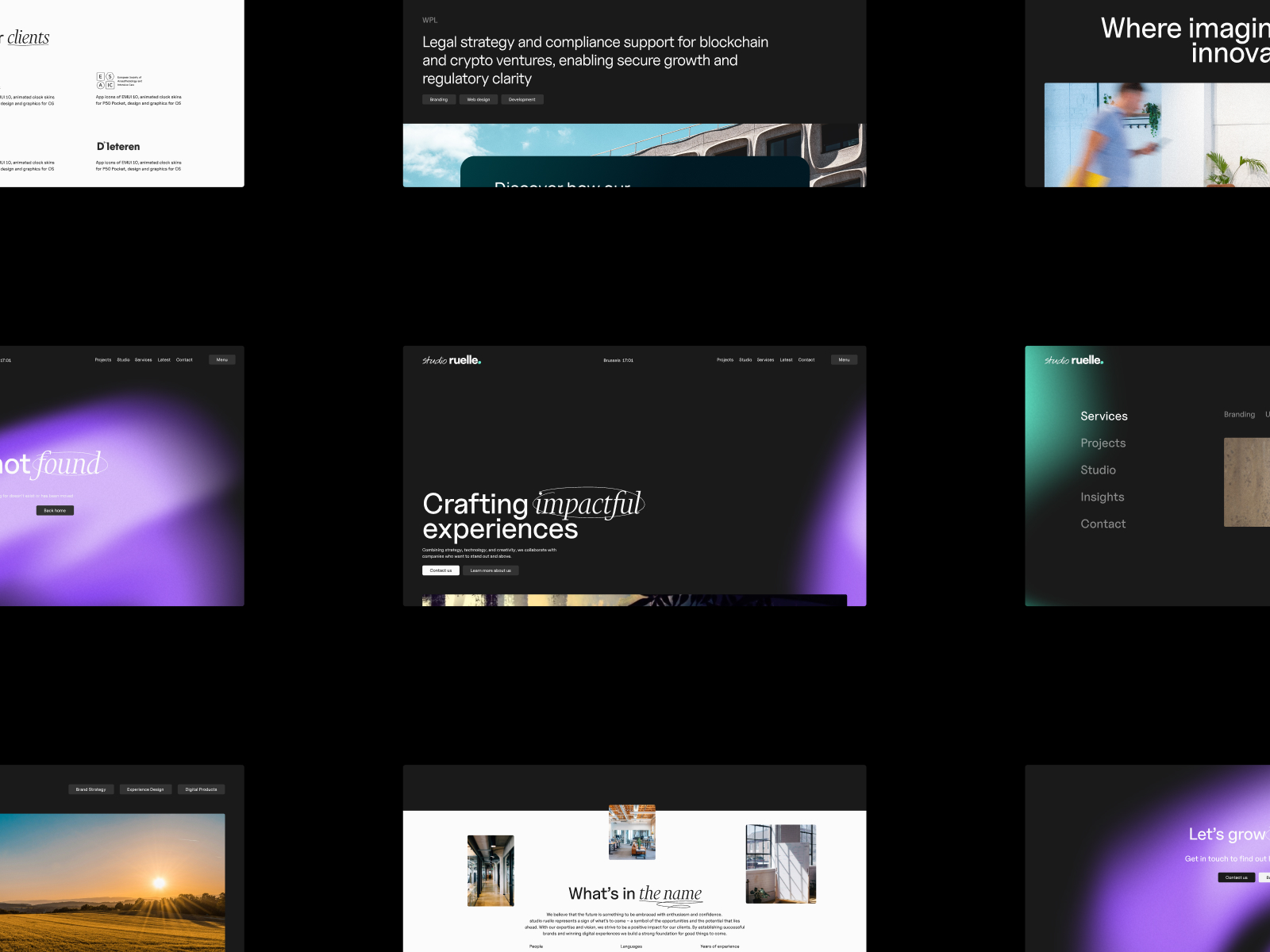Click the ESAIC client logo
Viewport: 1270px width, 952px height.
(x=119, y=80)
